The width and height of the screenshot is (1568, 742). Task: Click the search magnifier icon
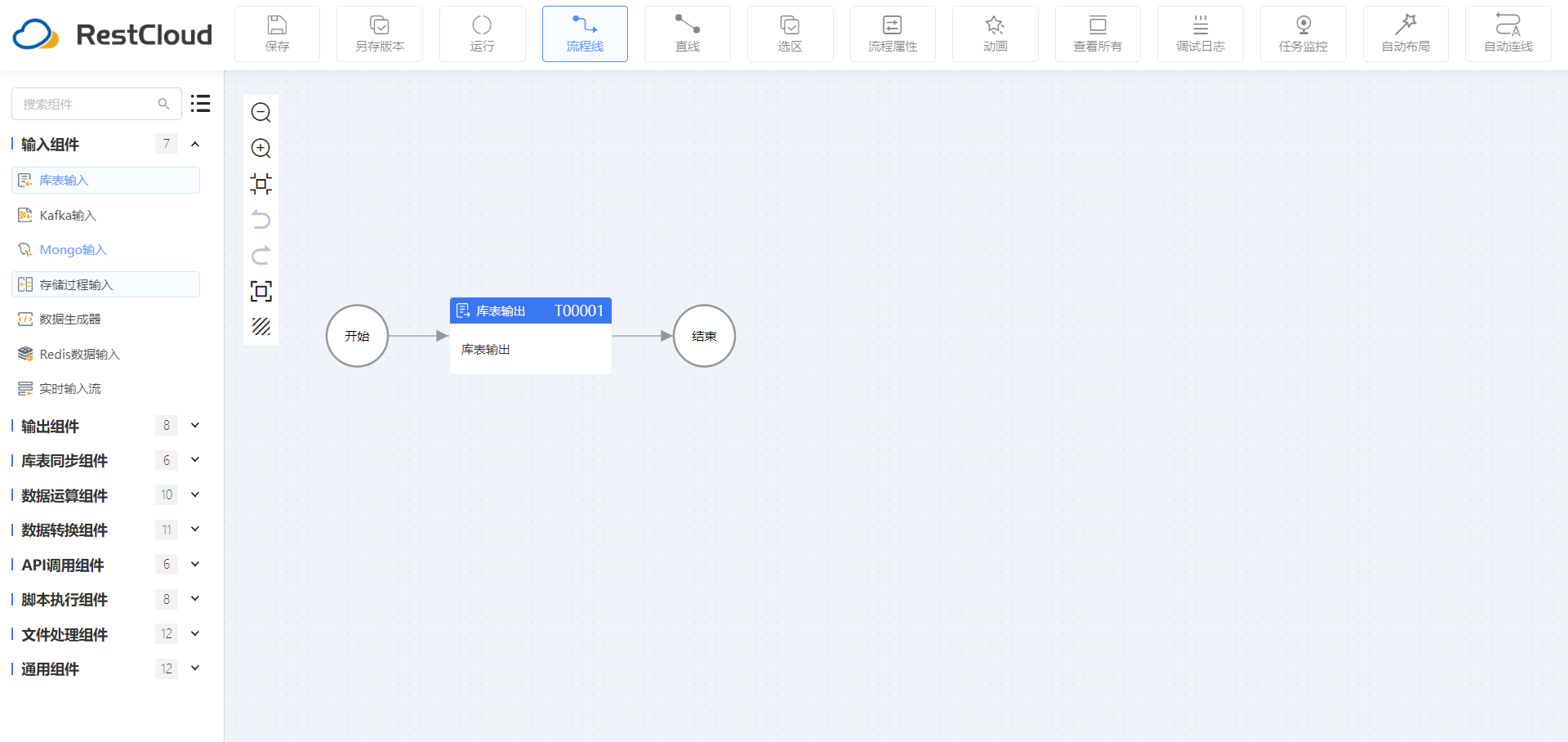[164, 104]
